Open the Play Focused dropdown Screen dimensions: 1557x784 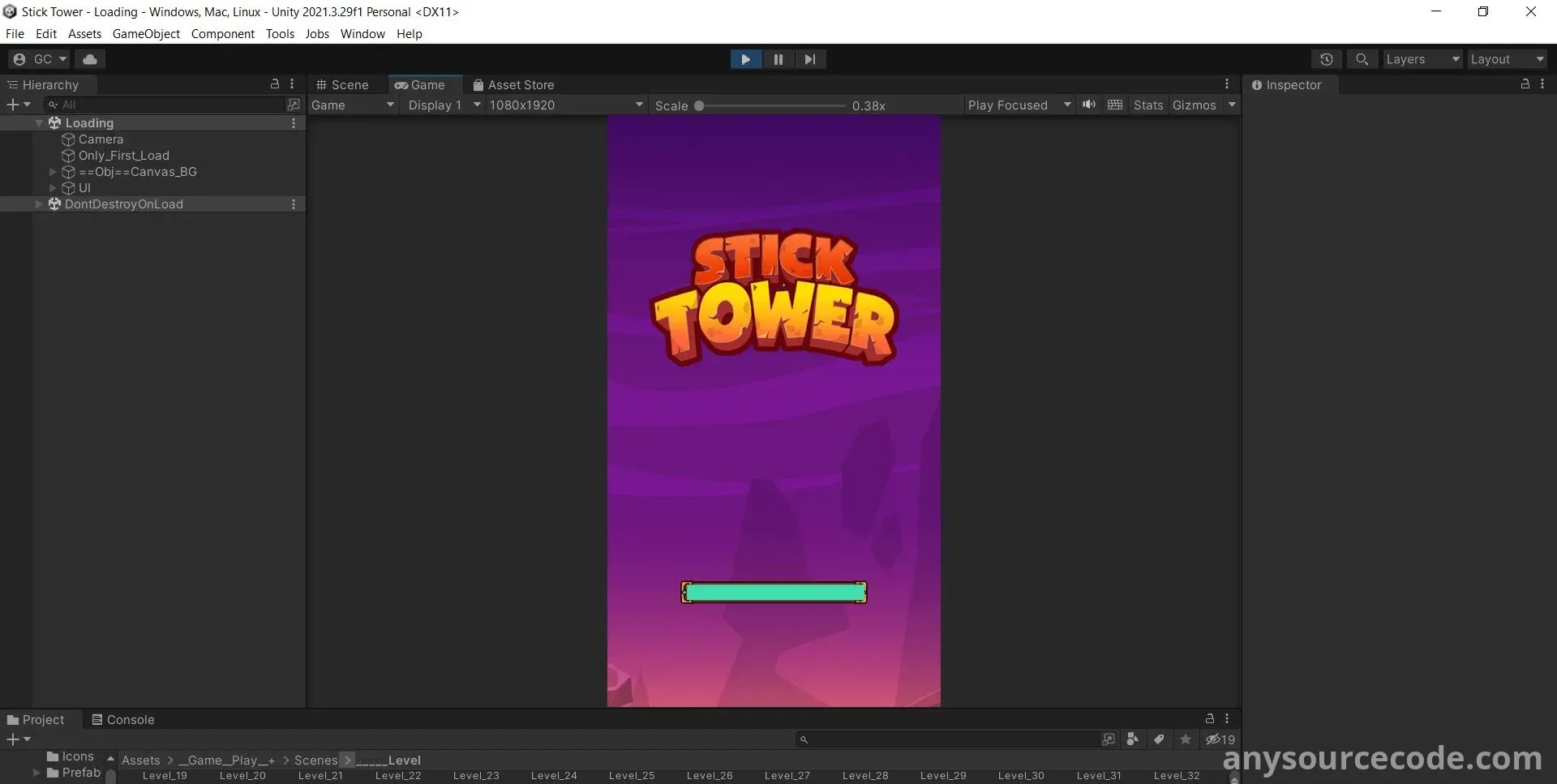(x=1019, y=105)
